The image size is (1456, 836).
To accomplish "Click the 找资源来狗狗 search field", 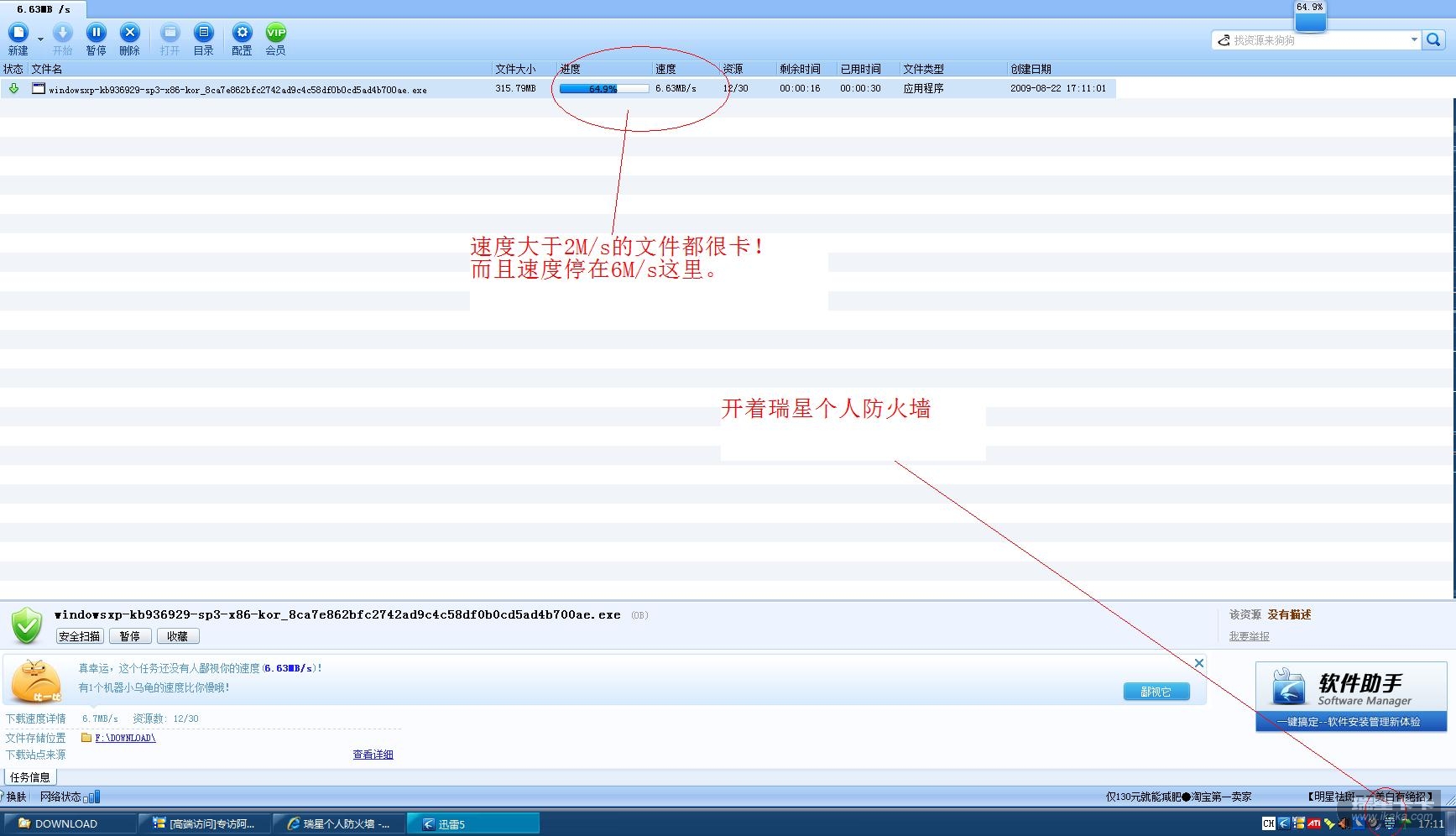I will (1315, 40).
